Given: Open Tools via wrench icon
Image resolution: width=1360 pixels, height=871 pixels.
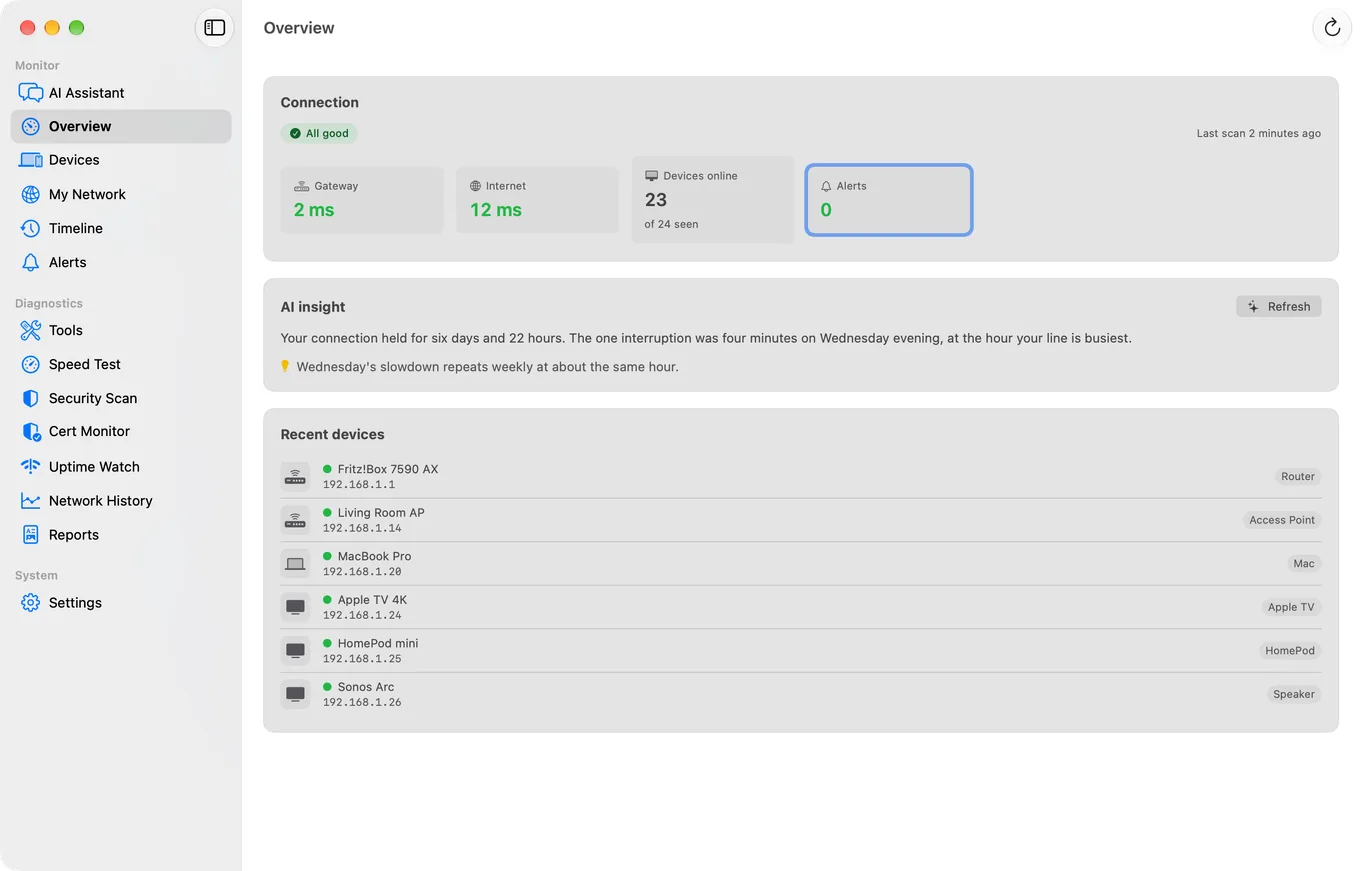Looking at the screenshot, I should pyautogui.click(x=31, y=330).
